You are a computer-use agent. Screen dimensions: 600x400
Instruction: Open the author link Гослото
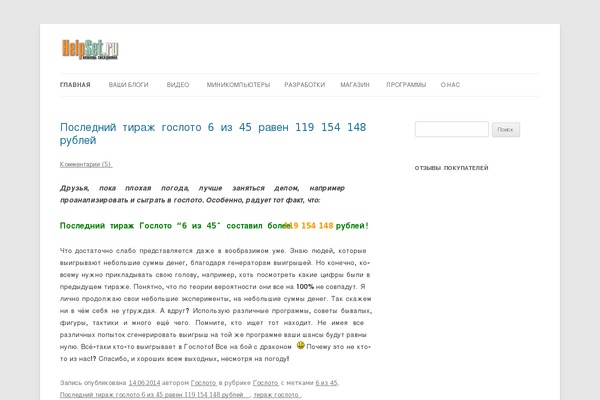pos(204,383)
